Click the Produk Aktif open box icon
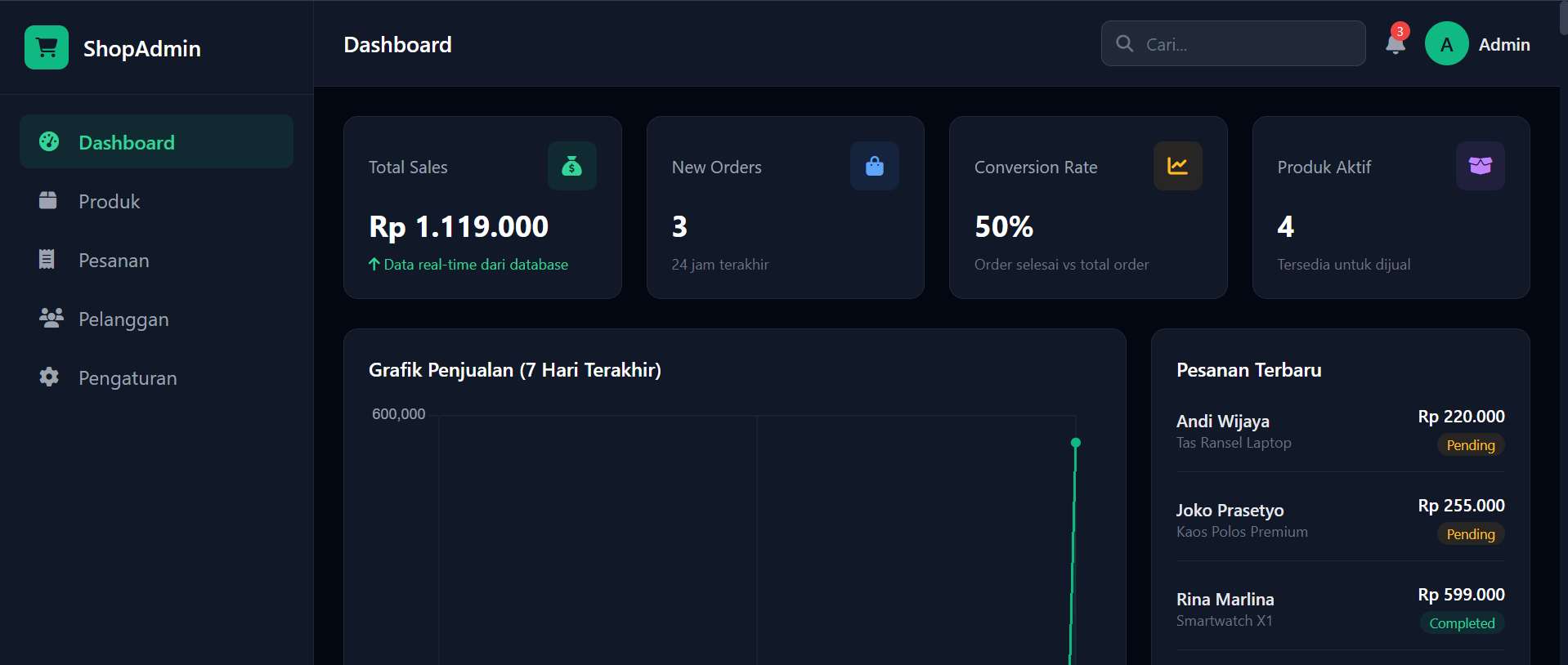Screen dimensions: 1568x665 [x=1481, y=166]
